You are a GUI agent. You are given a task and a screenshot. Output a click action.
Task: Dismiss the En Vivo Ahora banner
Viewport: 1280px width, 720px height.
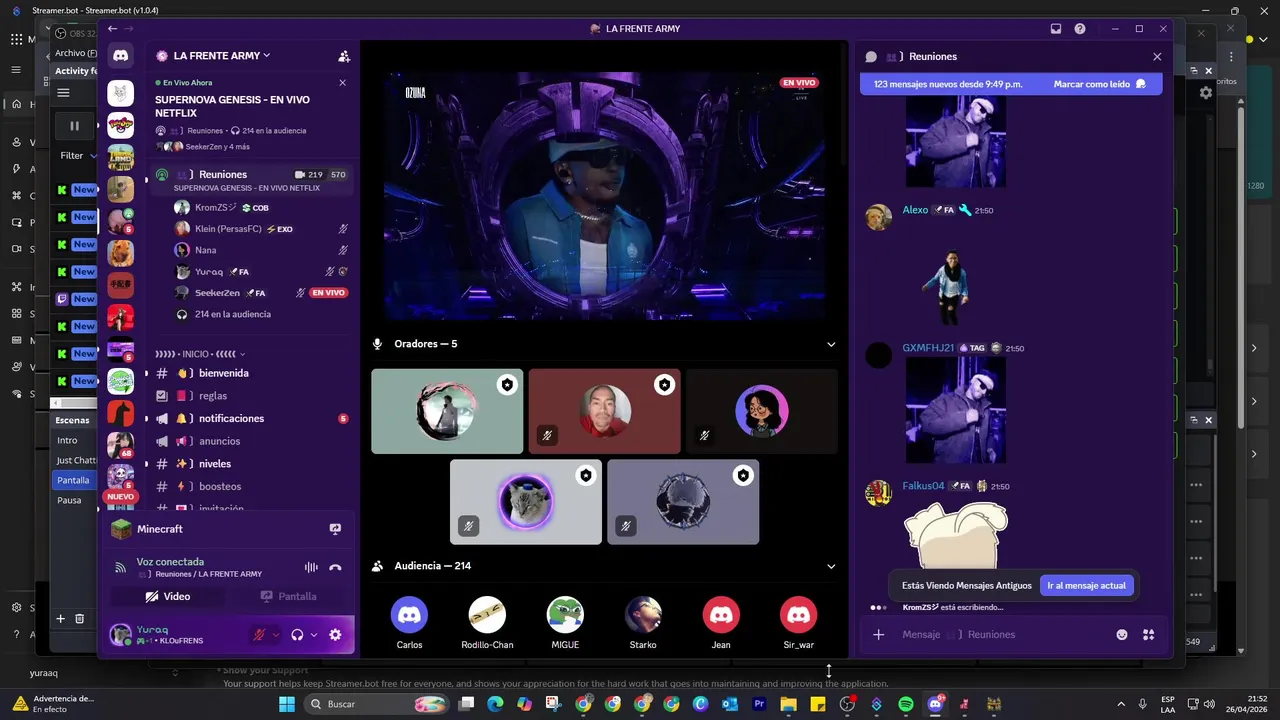pyautogui.click(x=342, y=83)
